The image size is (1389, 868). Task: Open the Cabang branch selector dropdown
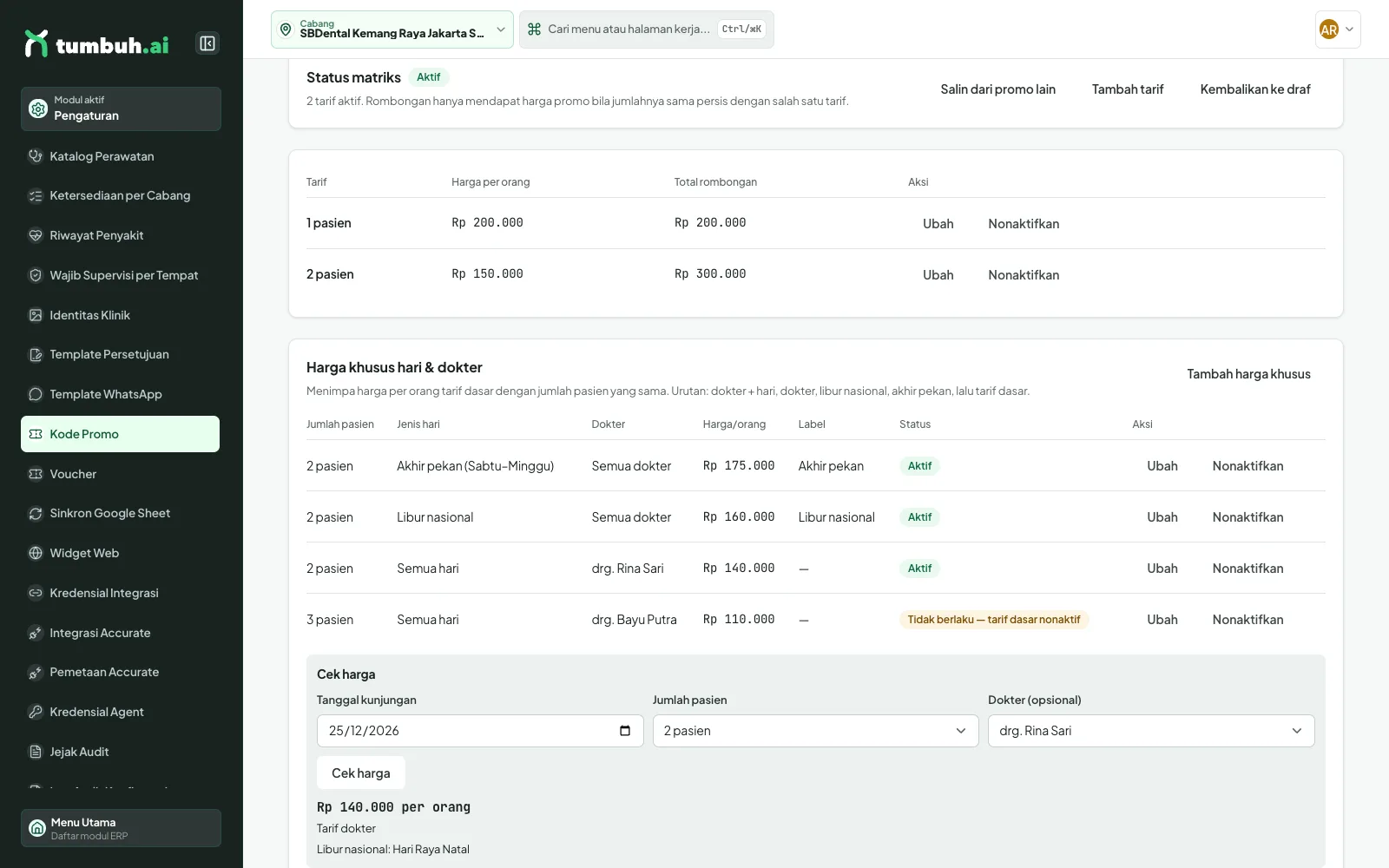point(392,30)
